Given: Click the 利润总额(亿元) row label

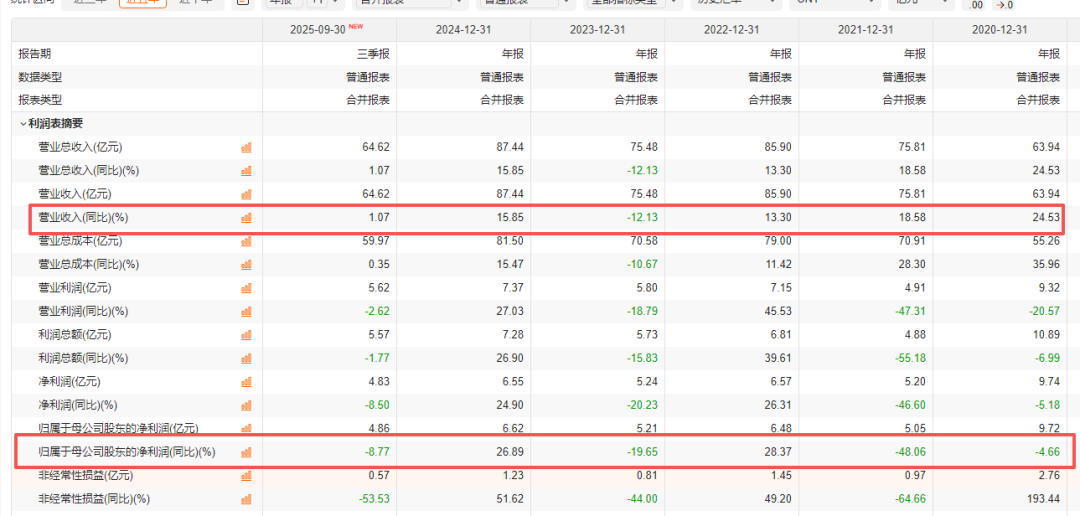Looking at the screenshot, I should coord(75,335).
